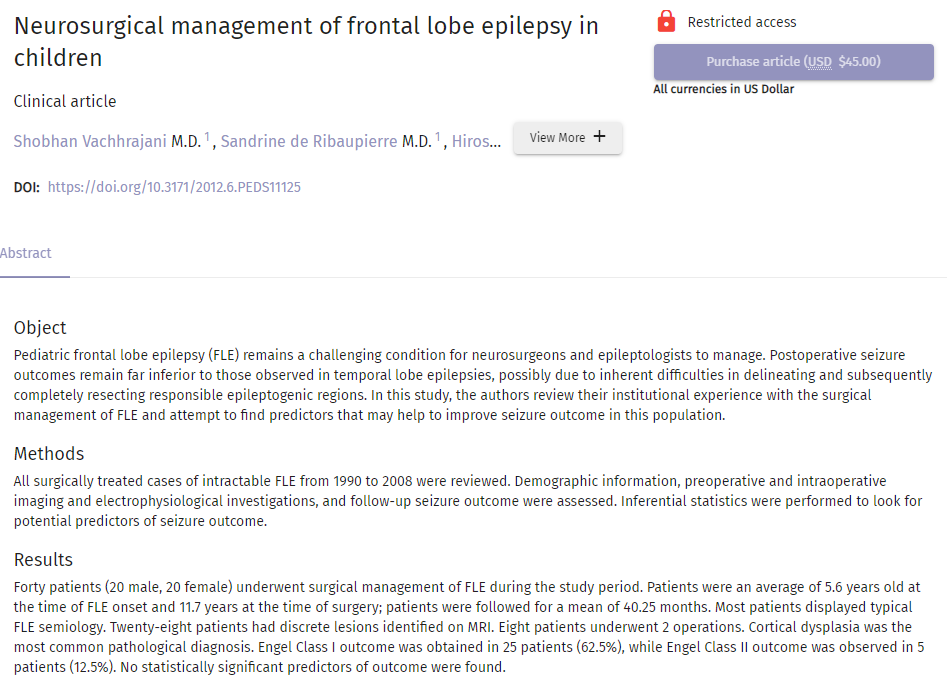Click the Results section heading

point(43,560)
